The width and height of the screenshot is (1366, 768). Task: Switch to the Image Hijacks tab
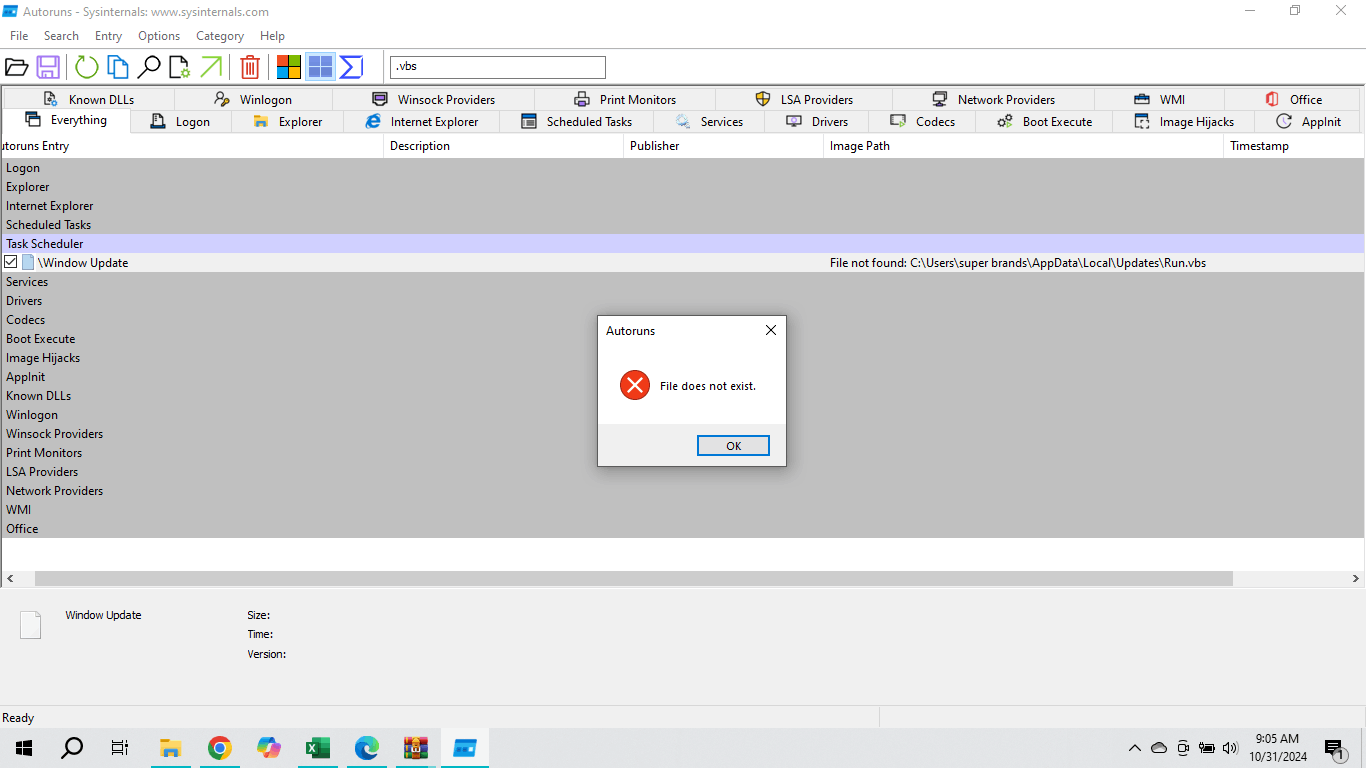pos(1183,121)
